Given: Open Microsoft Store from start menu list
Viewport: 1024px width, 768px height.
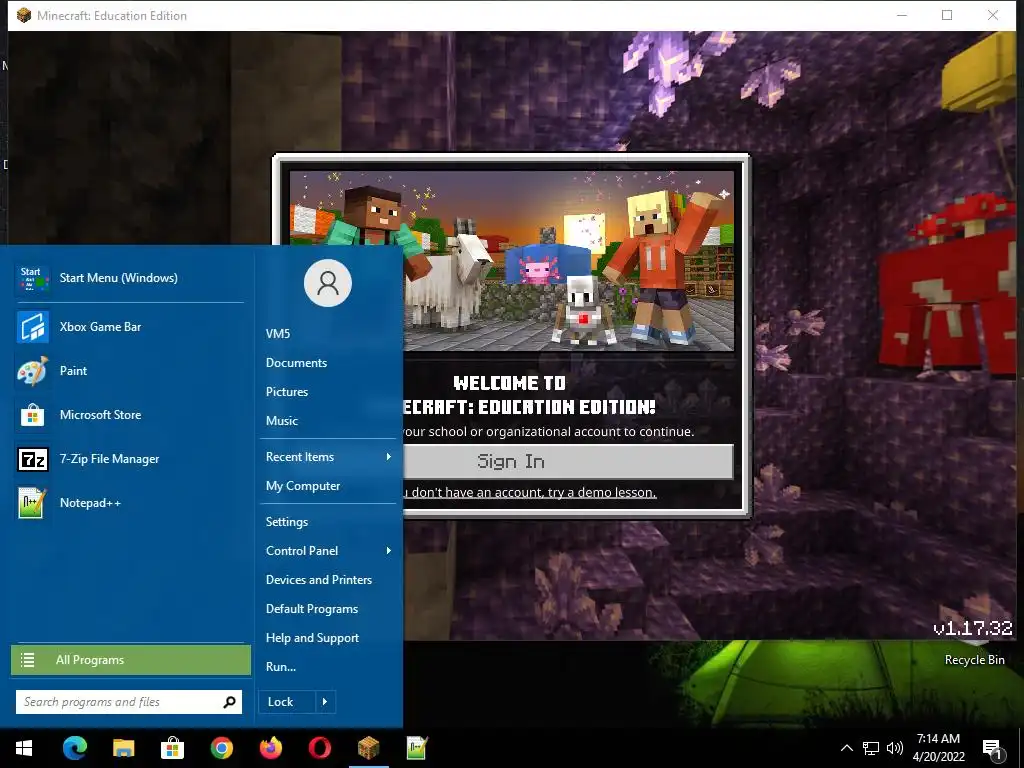Looking at the screenshot, I should [x=129, y=415].
